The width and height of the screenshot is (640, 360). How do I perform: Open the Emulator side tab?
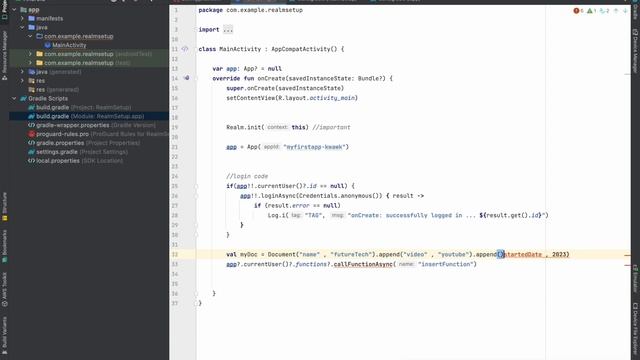[635, 278]
